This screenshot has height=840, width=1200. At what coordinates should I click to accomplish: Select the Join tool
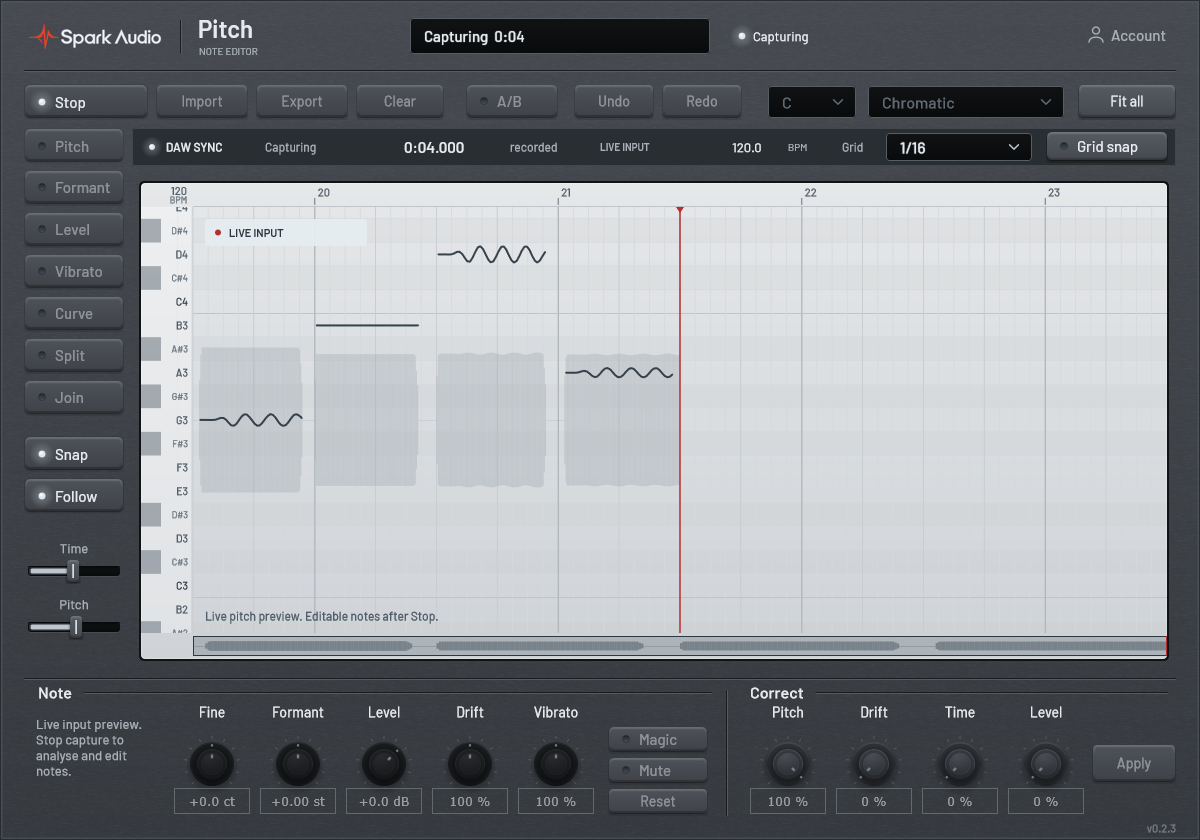tap(74, 398)
